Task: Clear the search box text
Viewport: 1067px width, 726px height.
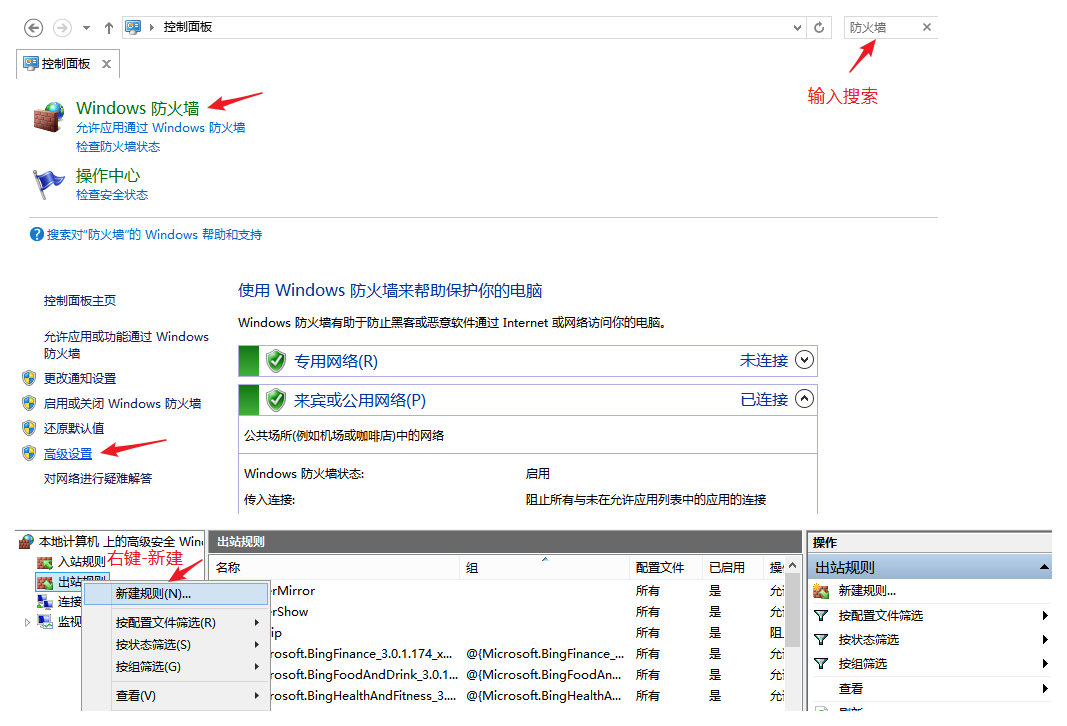Action: [x=927, y=27]
